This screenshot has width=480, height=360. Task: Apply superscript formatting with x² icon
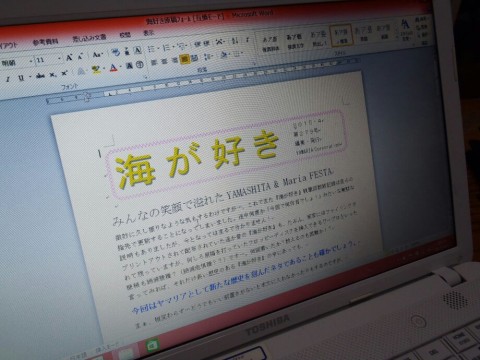(64, 73)
